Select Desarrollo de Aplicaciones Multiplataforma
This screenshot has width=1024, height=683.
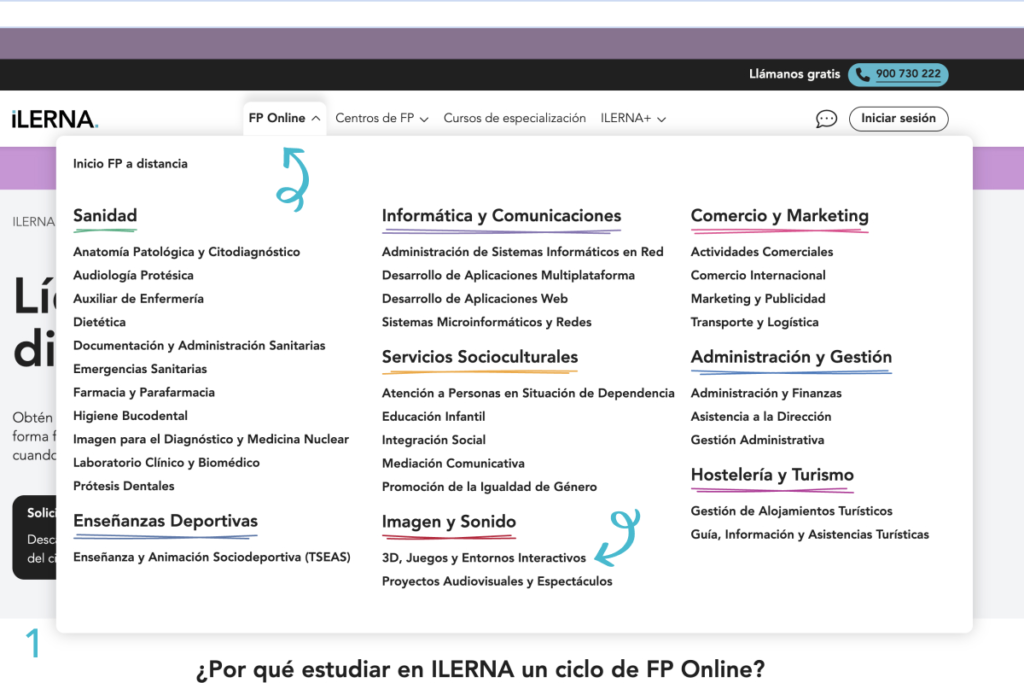[508, 275]
